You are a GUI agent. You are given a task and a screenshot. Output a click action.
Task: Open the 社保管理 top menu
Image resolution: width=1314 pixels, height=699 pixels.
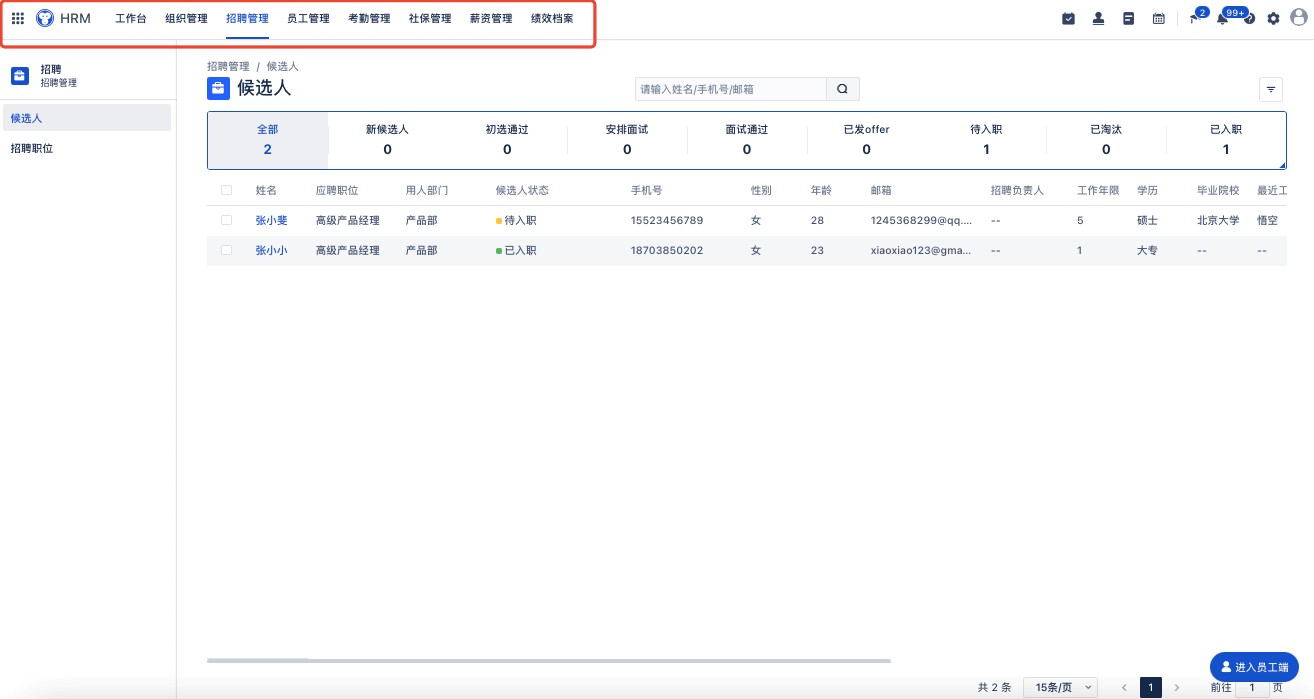click(430, 18)
